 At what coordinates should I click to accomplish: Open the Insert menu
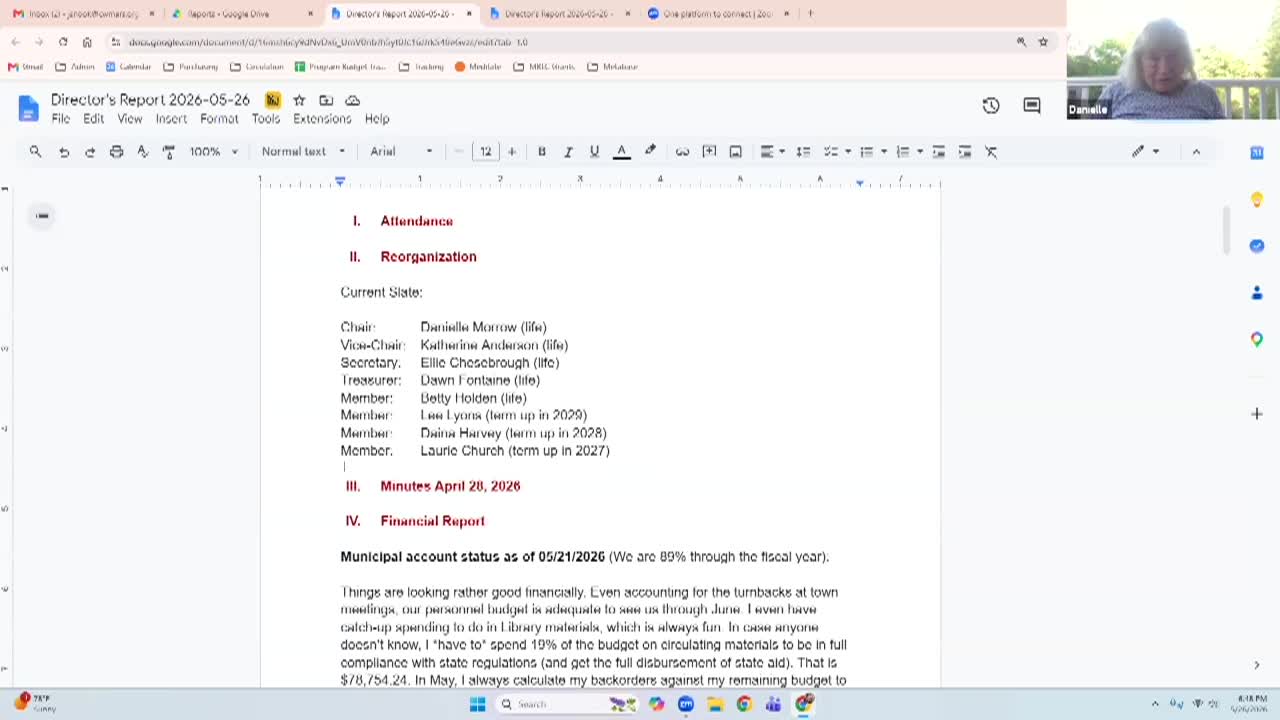pos(171,119)
